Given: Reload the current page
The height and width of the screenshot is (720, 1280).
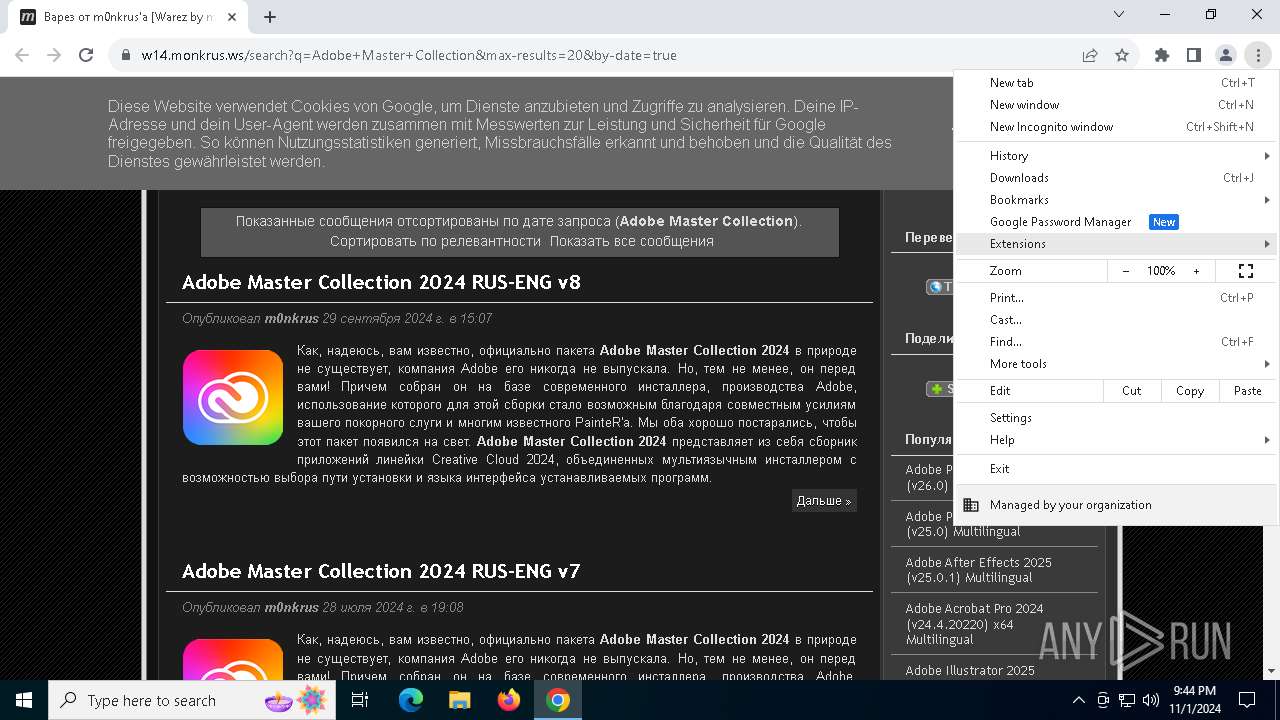Looking at the screenshot, I should 86,55.
